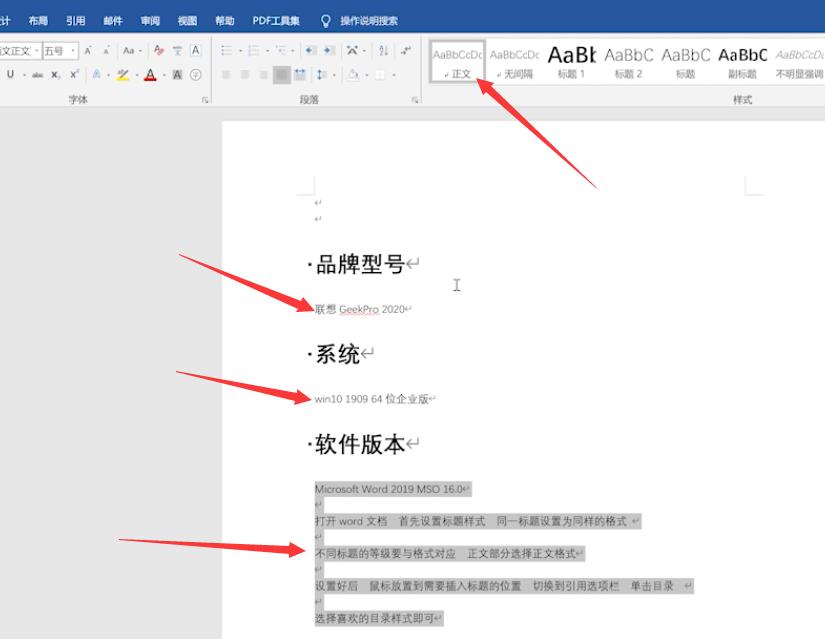Apply numbered list

pos(254,51)
